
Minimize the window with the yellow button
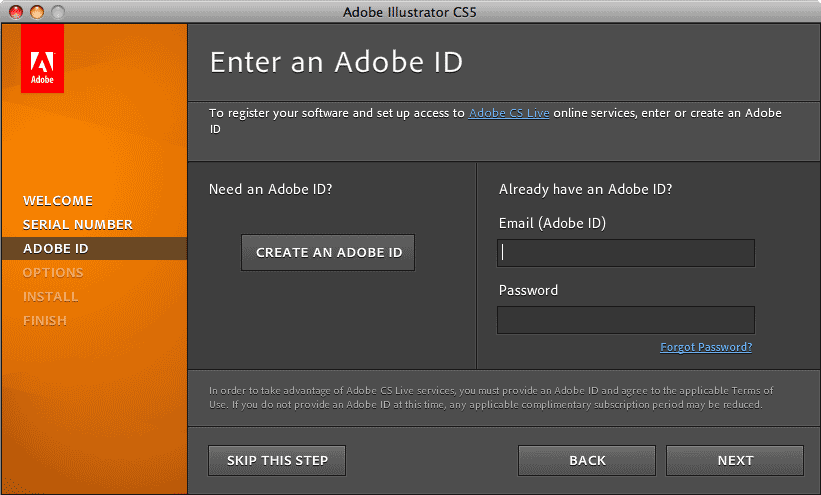37,12
